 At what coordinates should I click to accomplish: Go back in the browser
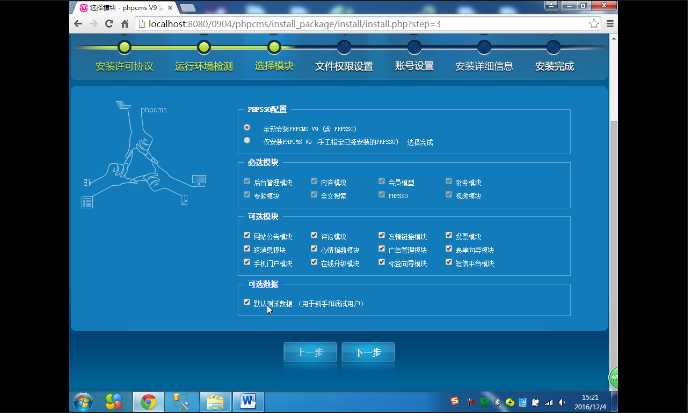click(78, 24)
